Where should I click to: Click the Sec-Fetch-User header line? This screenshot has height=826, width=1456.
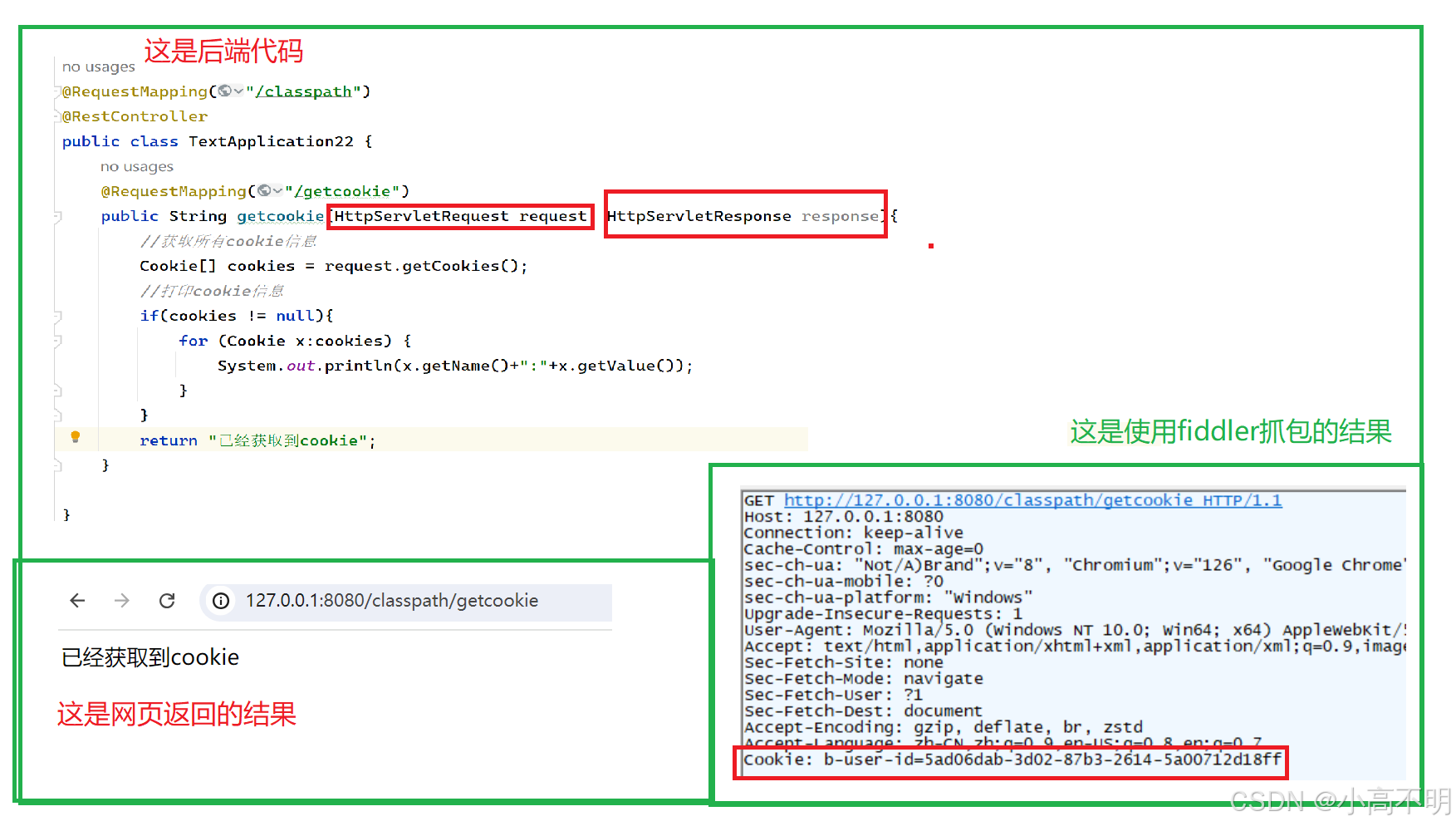(833, 695)
